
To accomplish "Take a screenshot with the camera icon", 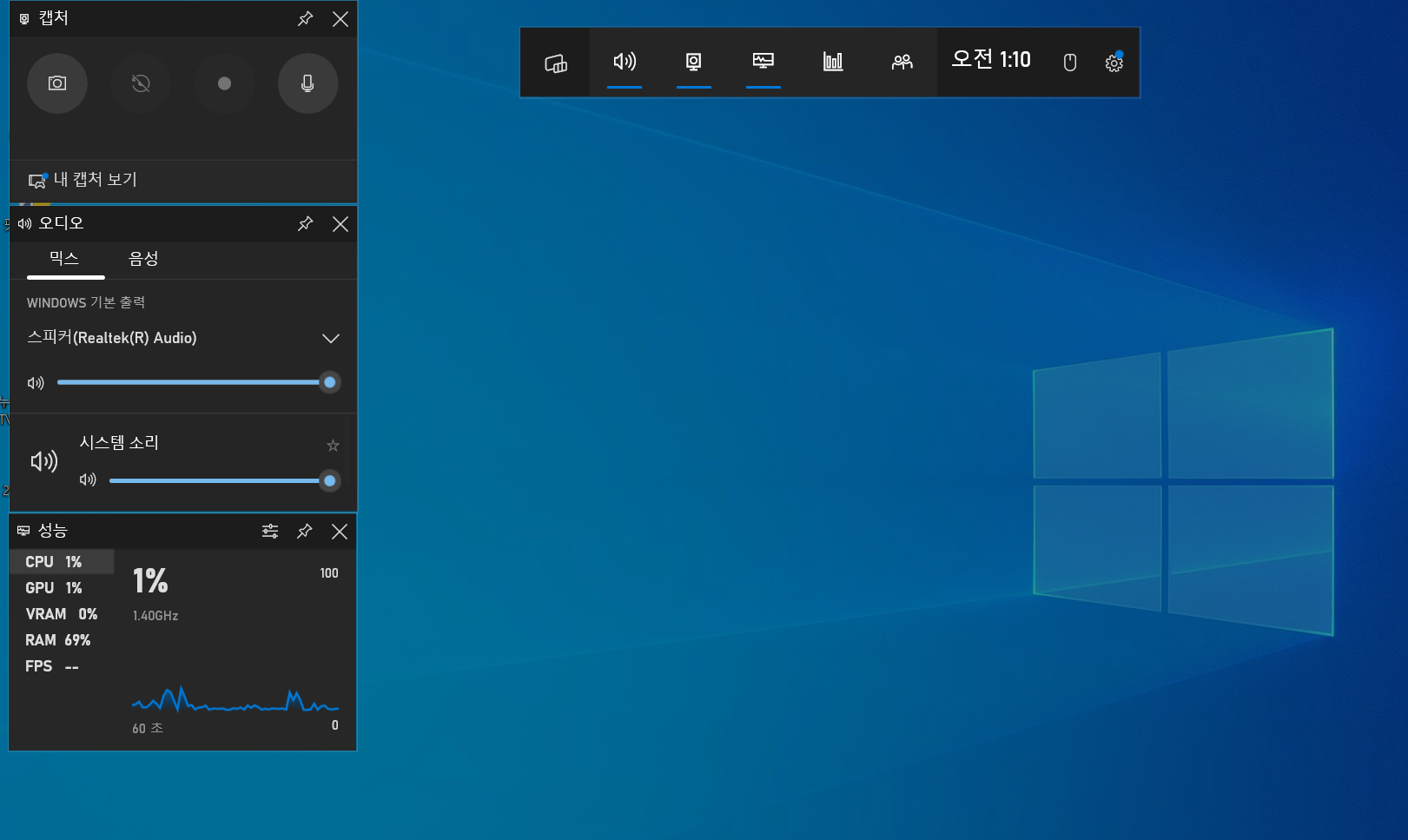I will click(x=57, y=83).
